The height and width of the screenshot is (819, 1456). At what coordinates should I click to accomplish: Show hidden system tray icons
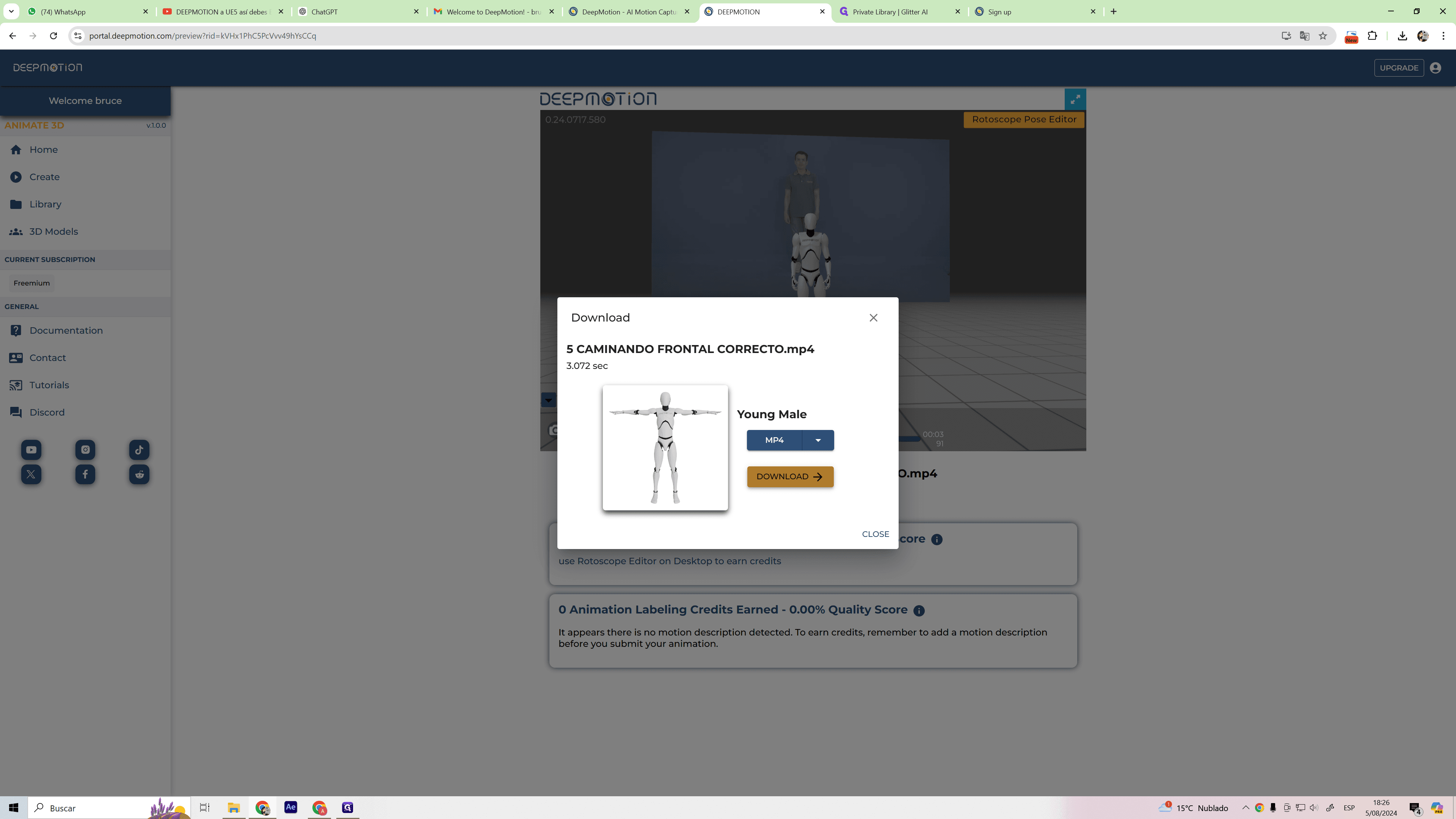(x=1245, y=808)
